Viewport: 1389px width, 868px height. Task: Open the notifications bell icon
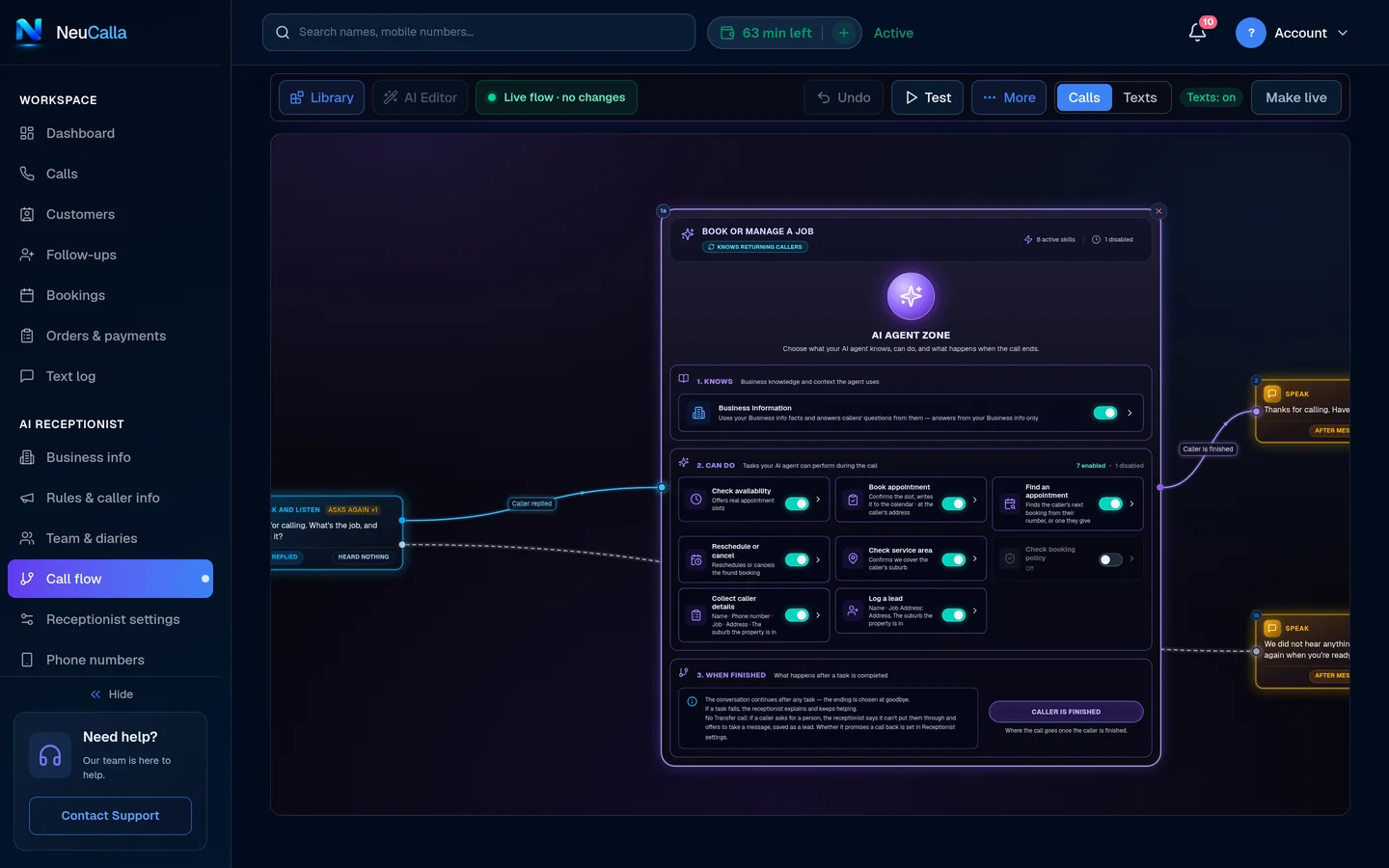pos(1197,33)
